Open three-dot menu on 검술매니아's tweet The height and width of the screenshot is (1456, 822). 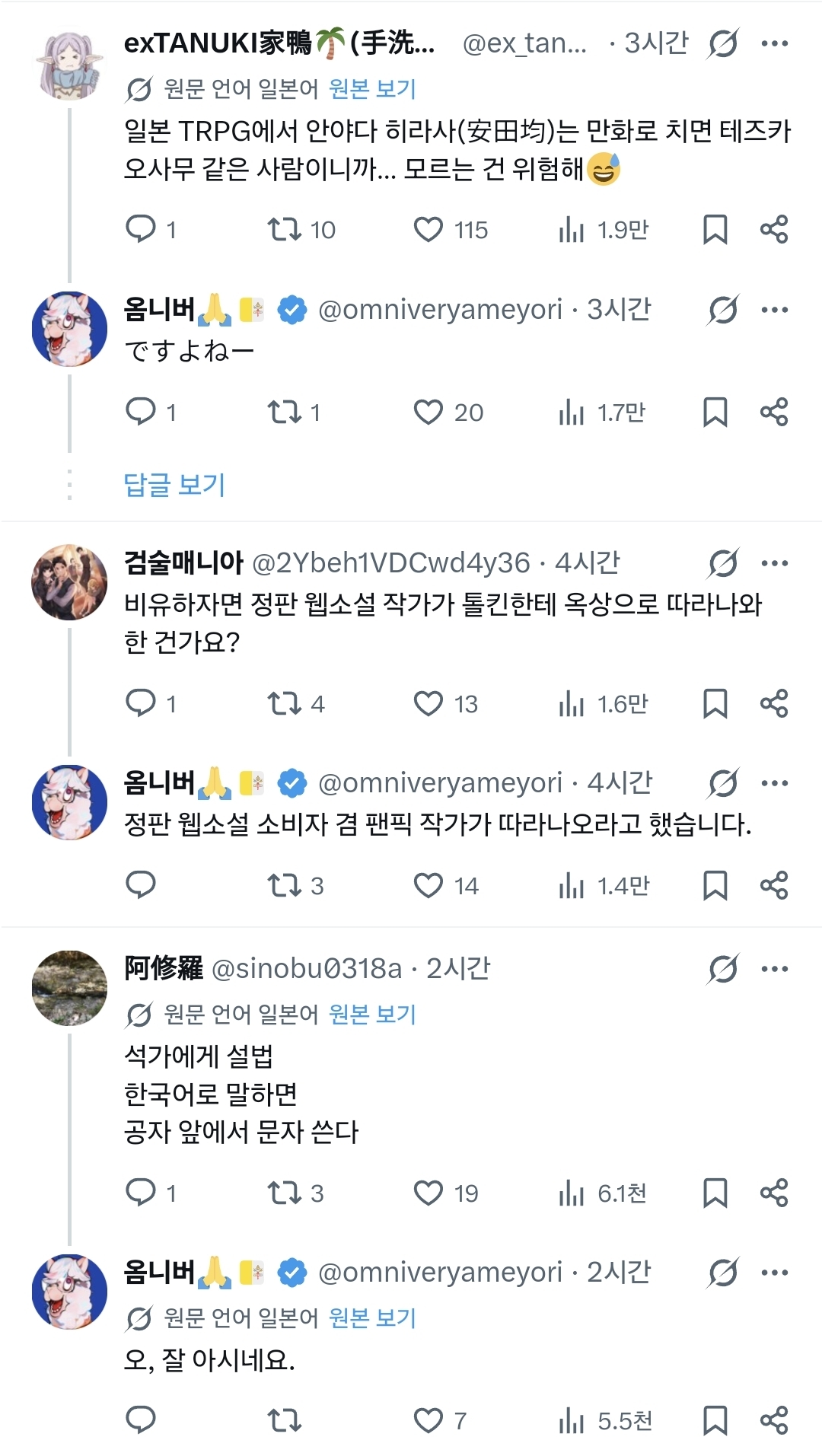coord(775,564)
